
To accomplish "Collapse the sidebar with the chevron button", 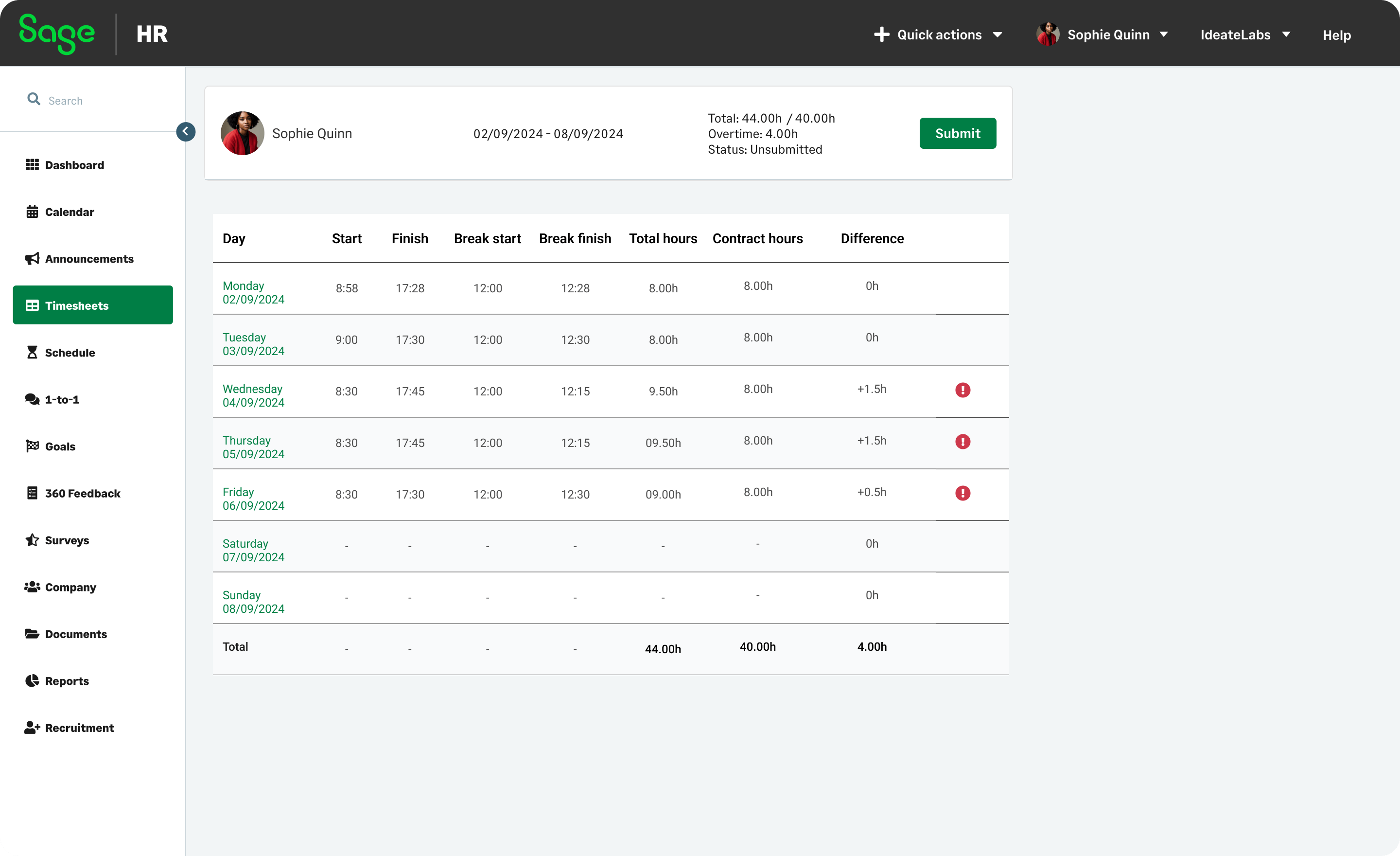I will (185, 131).
